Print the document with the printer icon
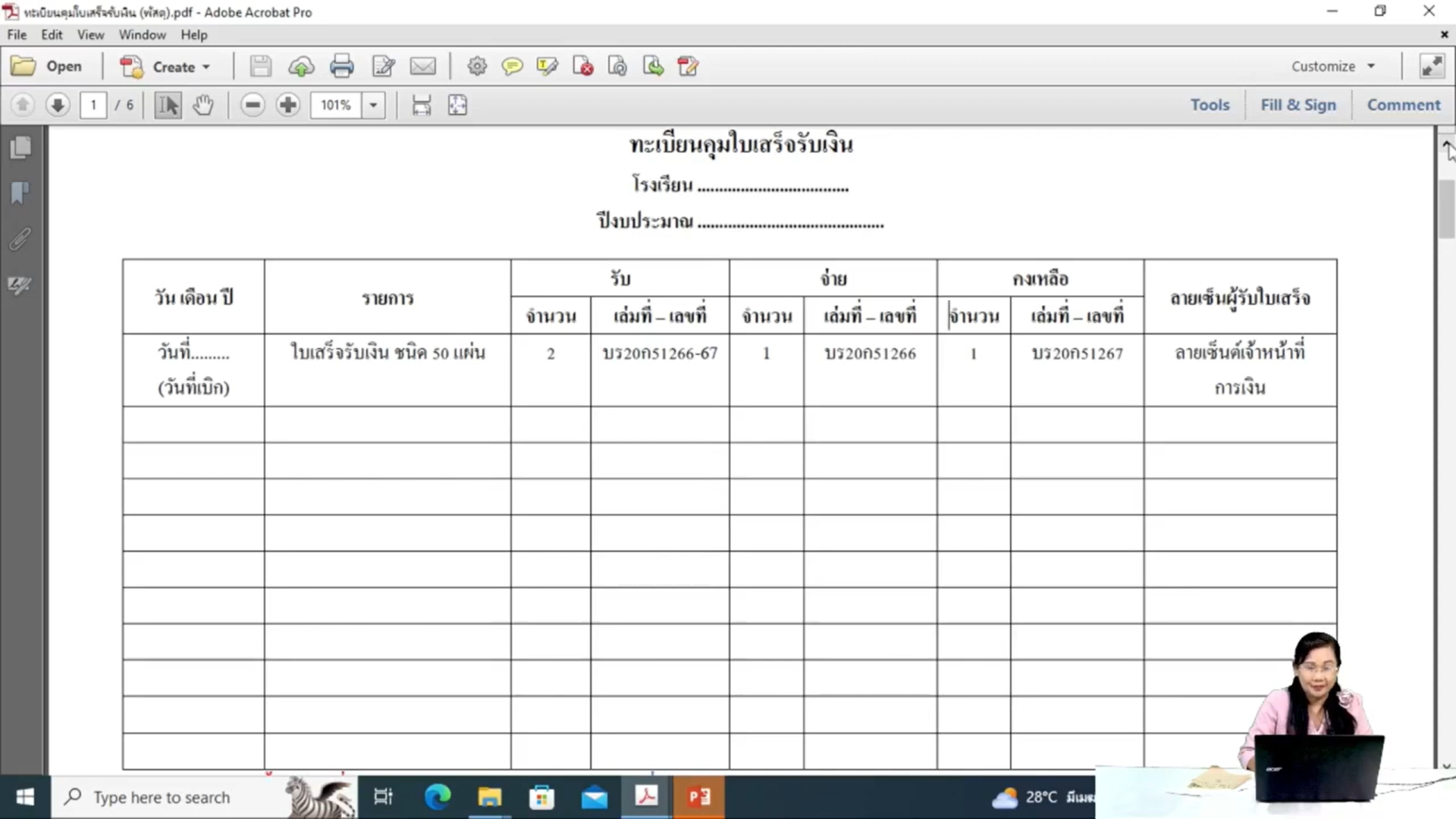1456x819 pixels. tap(342, 67)
